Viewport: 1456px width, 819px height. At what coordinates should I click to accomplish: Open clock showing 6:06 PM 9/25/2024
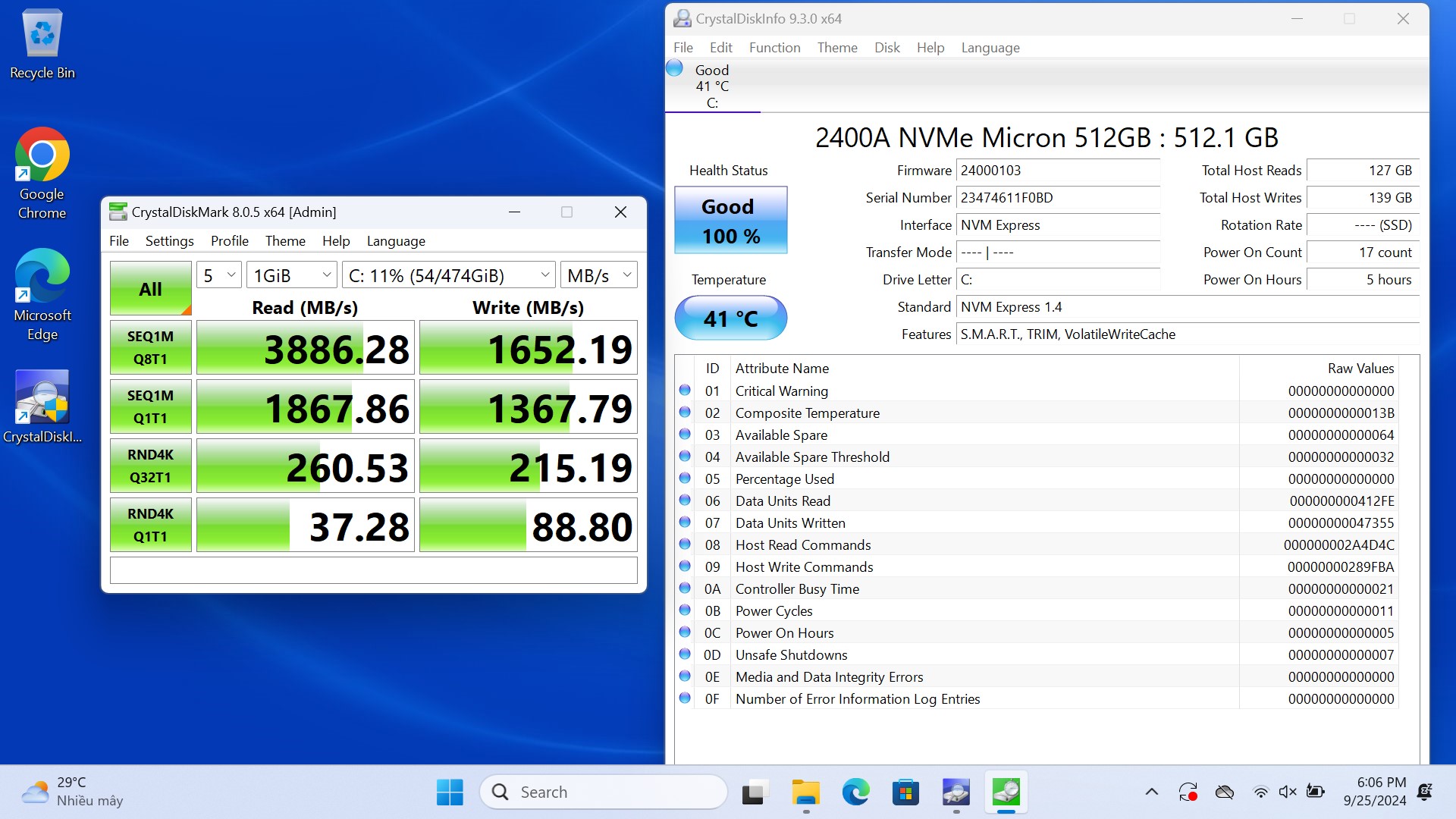1375,792
